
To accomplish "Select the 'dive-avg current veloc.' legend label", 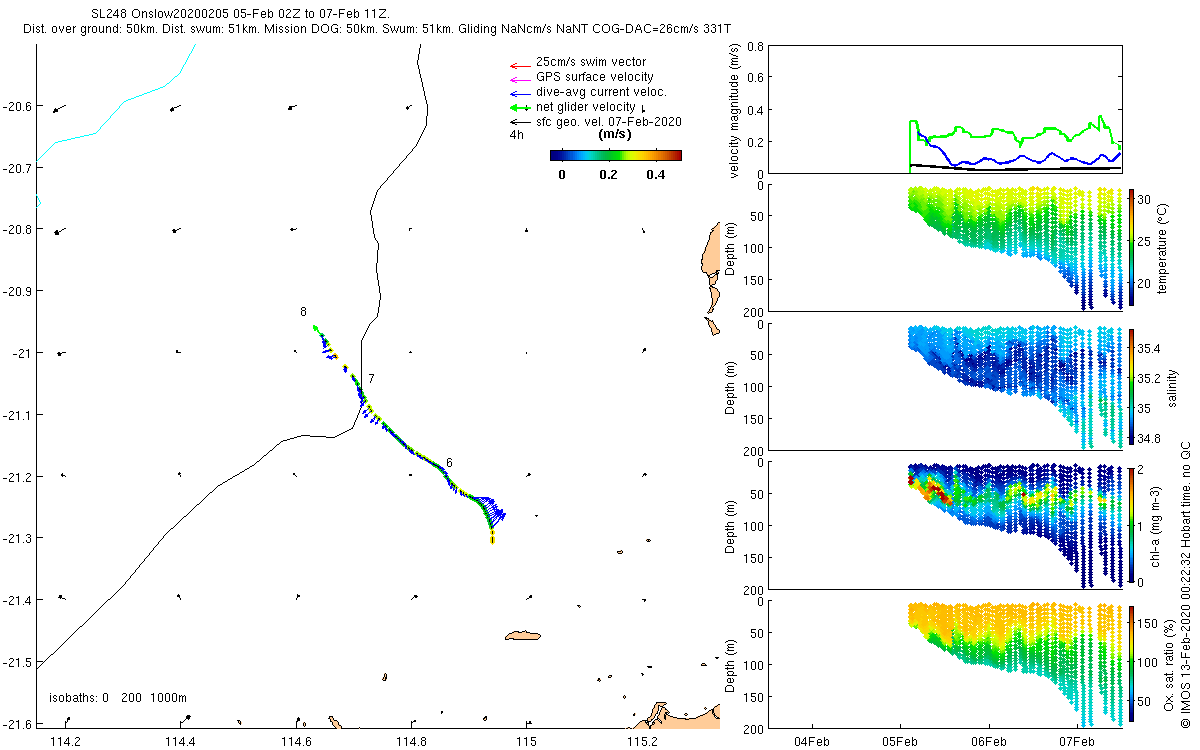I will coord(601,92).
